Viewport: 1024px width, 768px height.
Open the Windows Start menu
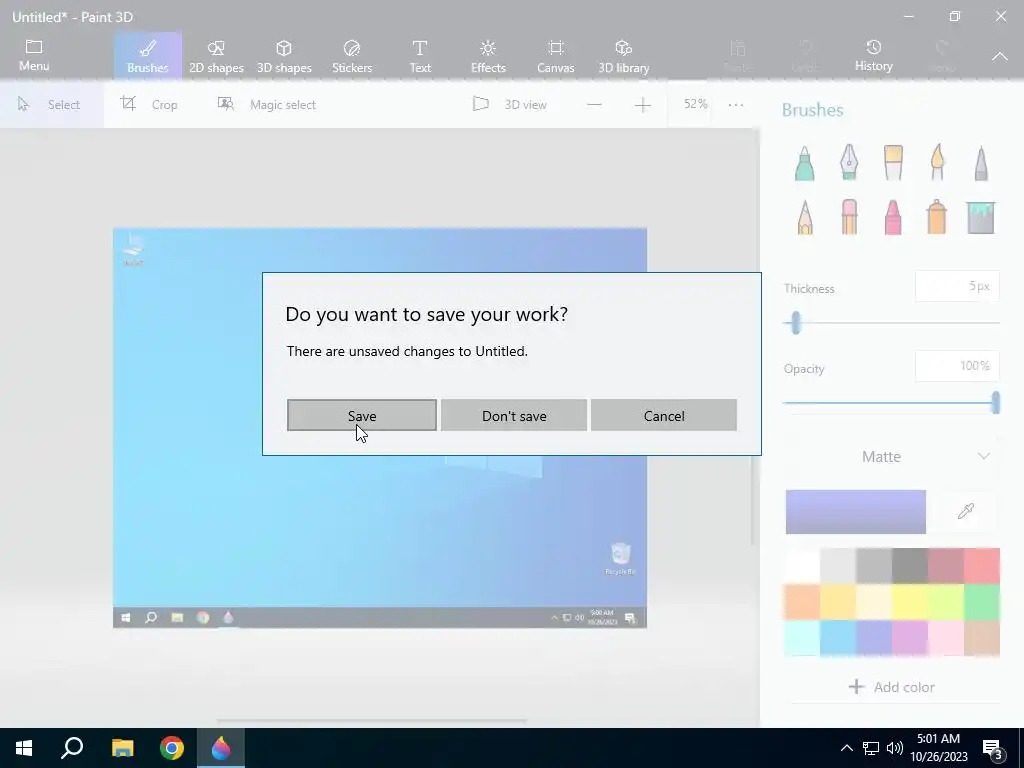[24, 748]
